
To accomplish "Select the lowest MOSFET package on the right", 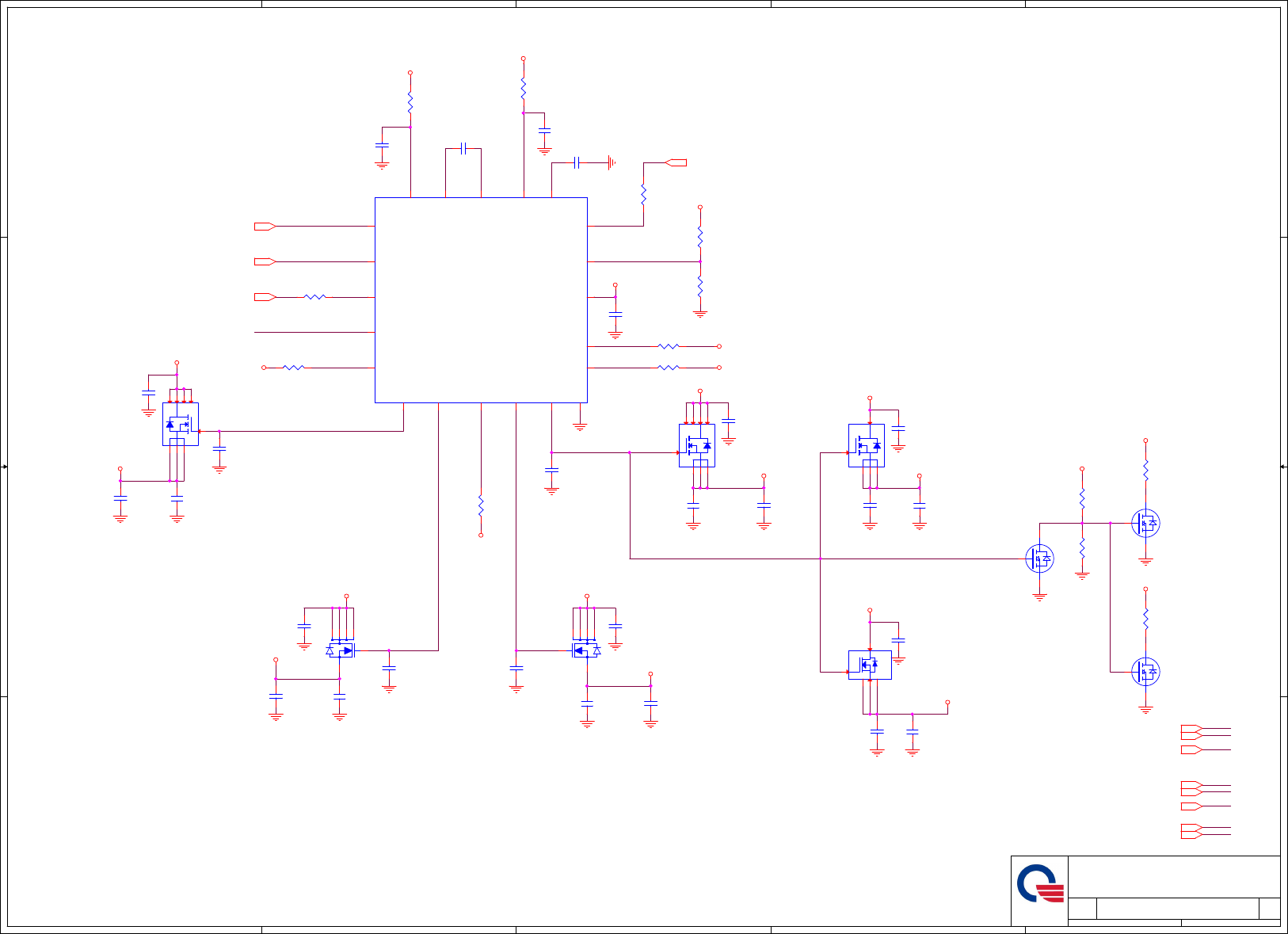I will tap(870, 665).
